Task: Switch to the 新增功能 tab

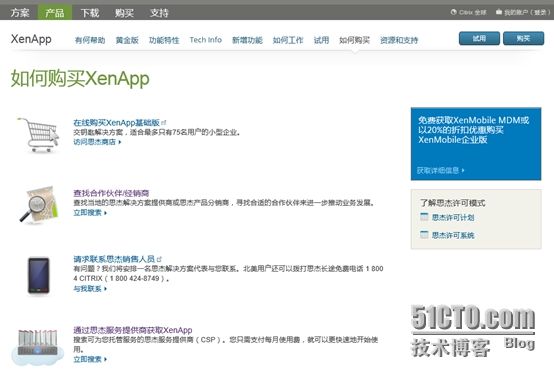Action: click(247, 40)
